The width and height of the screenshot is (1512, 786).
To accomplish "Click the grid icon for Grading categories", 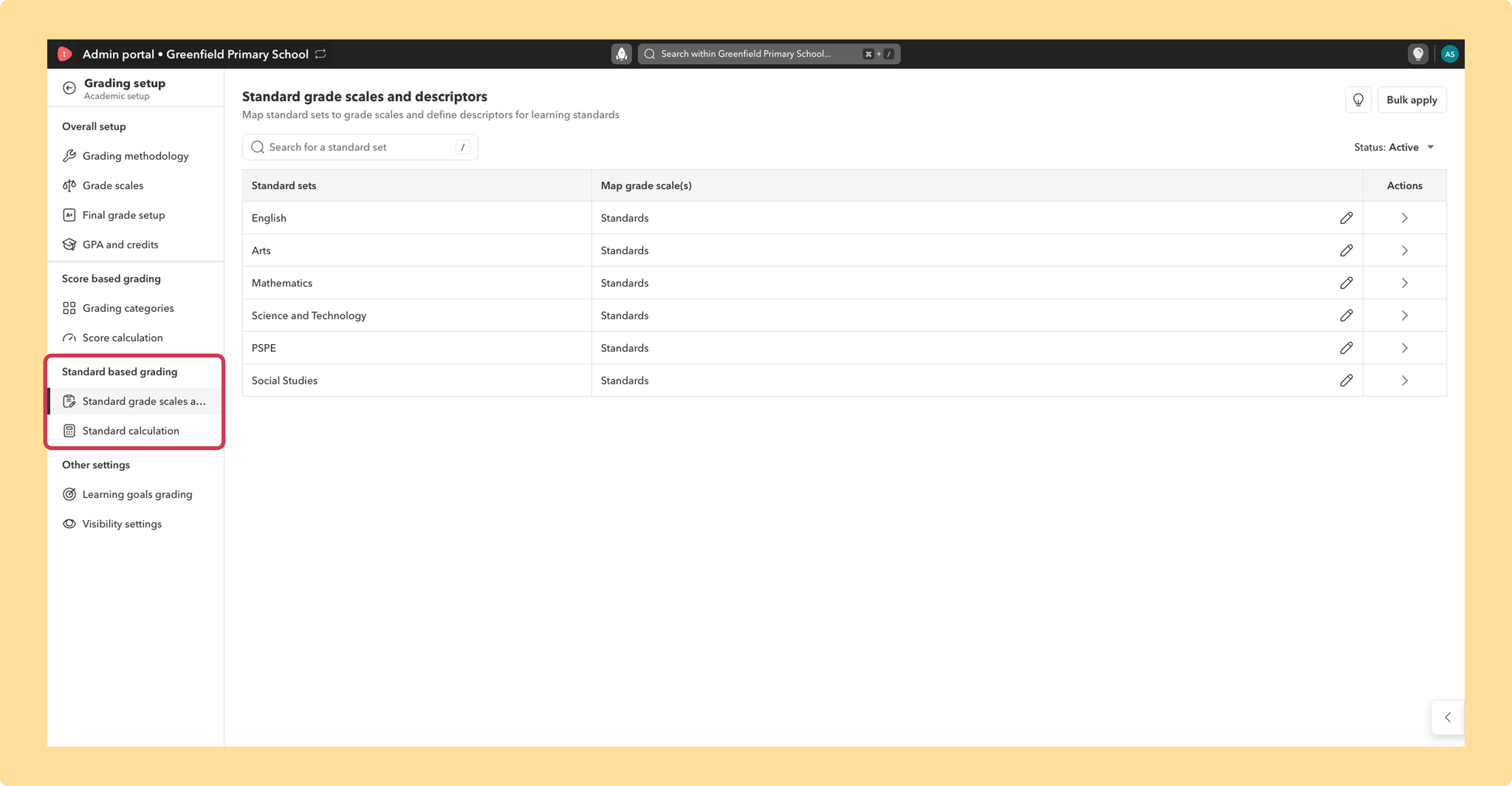I will (69, 308).
